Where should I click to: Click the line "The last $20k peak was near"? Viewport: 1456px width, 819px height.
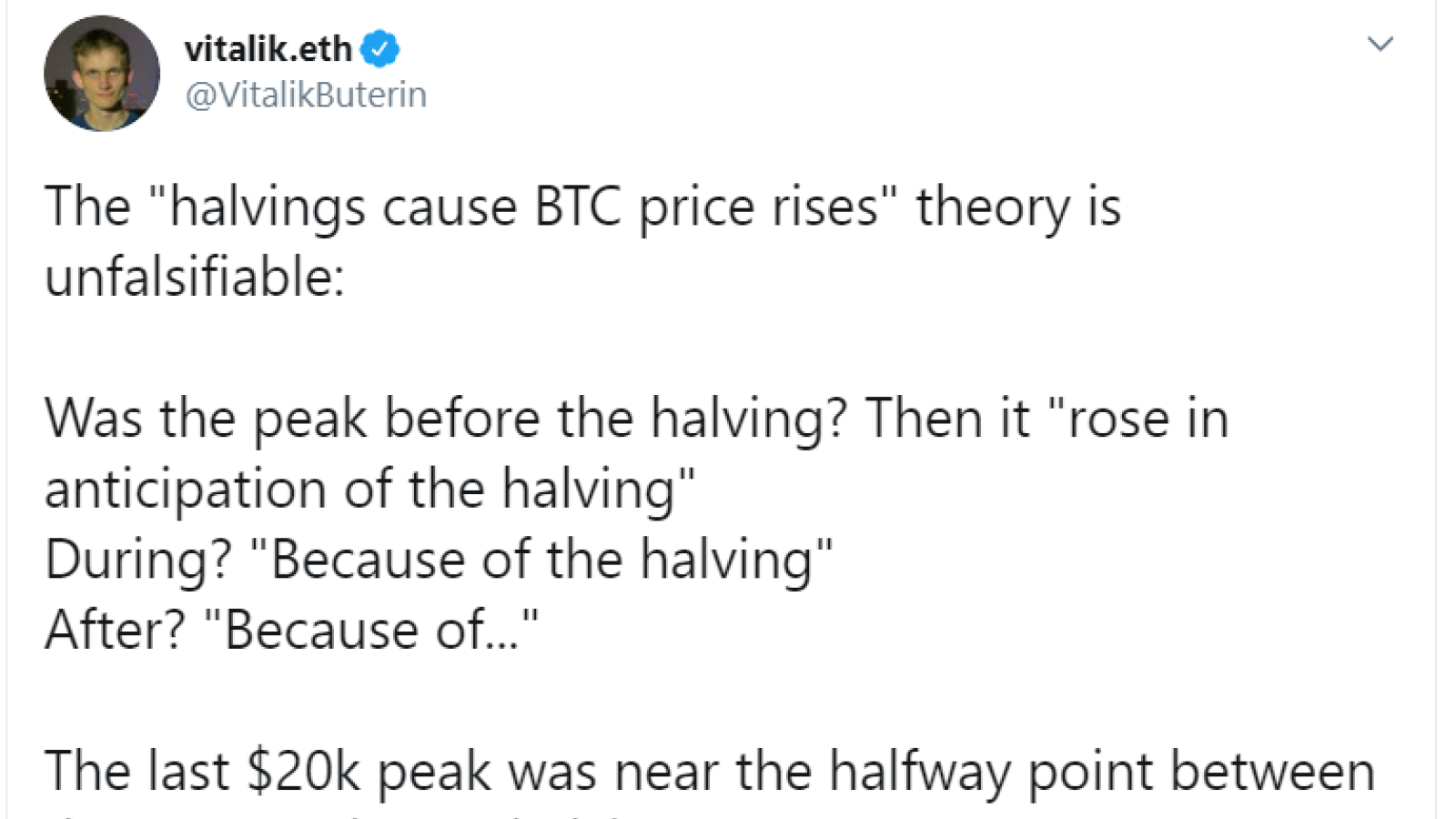[710, 772]
